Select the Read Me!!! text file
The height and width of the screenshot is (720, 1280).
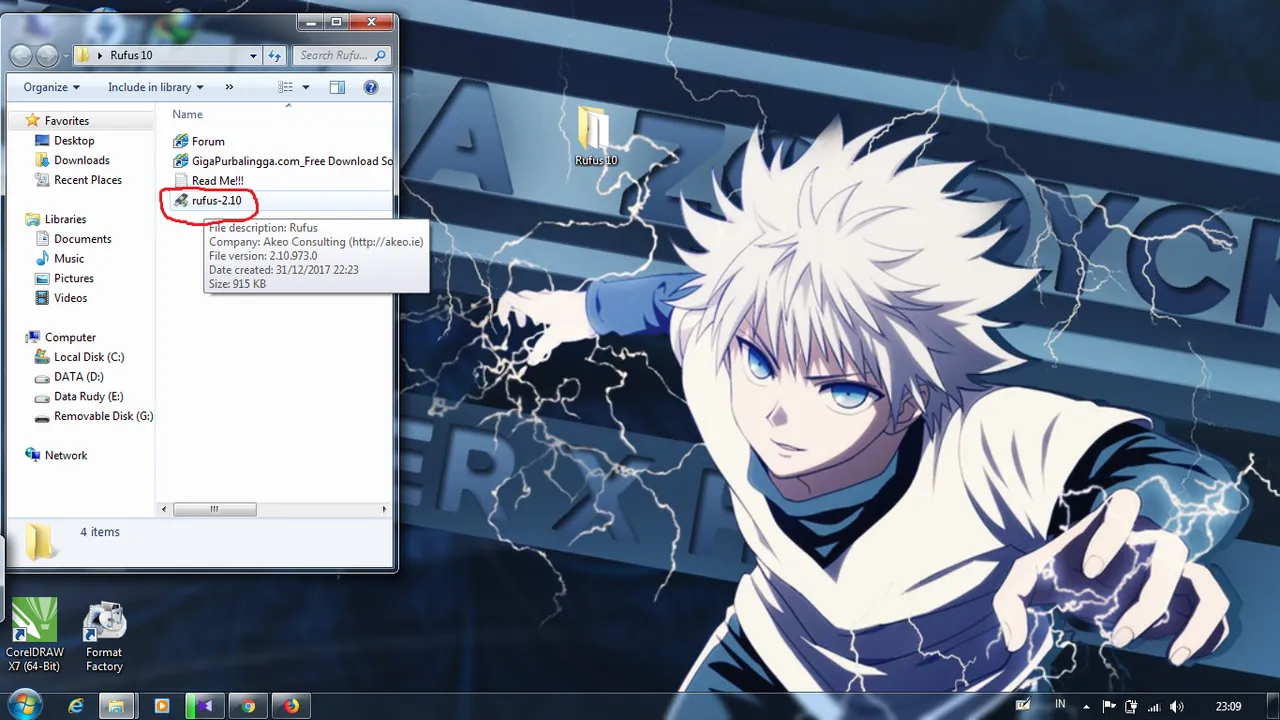pos(208,180)
